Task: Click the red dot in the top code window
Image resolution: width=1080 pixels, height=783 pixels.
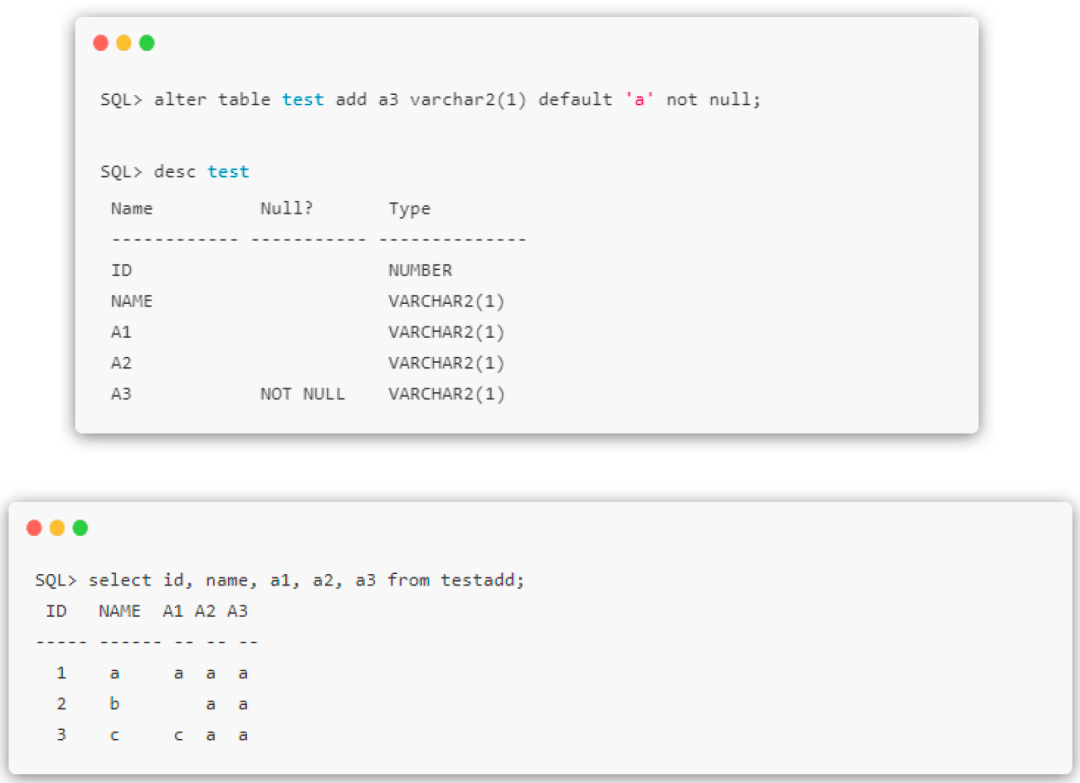Action: click(x=100, y=43)
